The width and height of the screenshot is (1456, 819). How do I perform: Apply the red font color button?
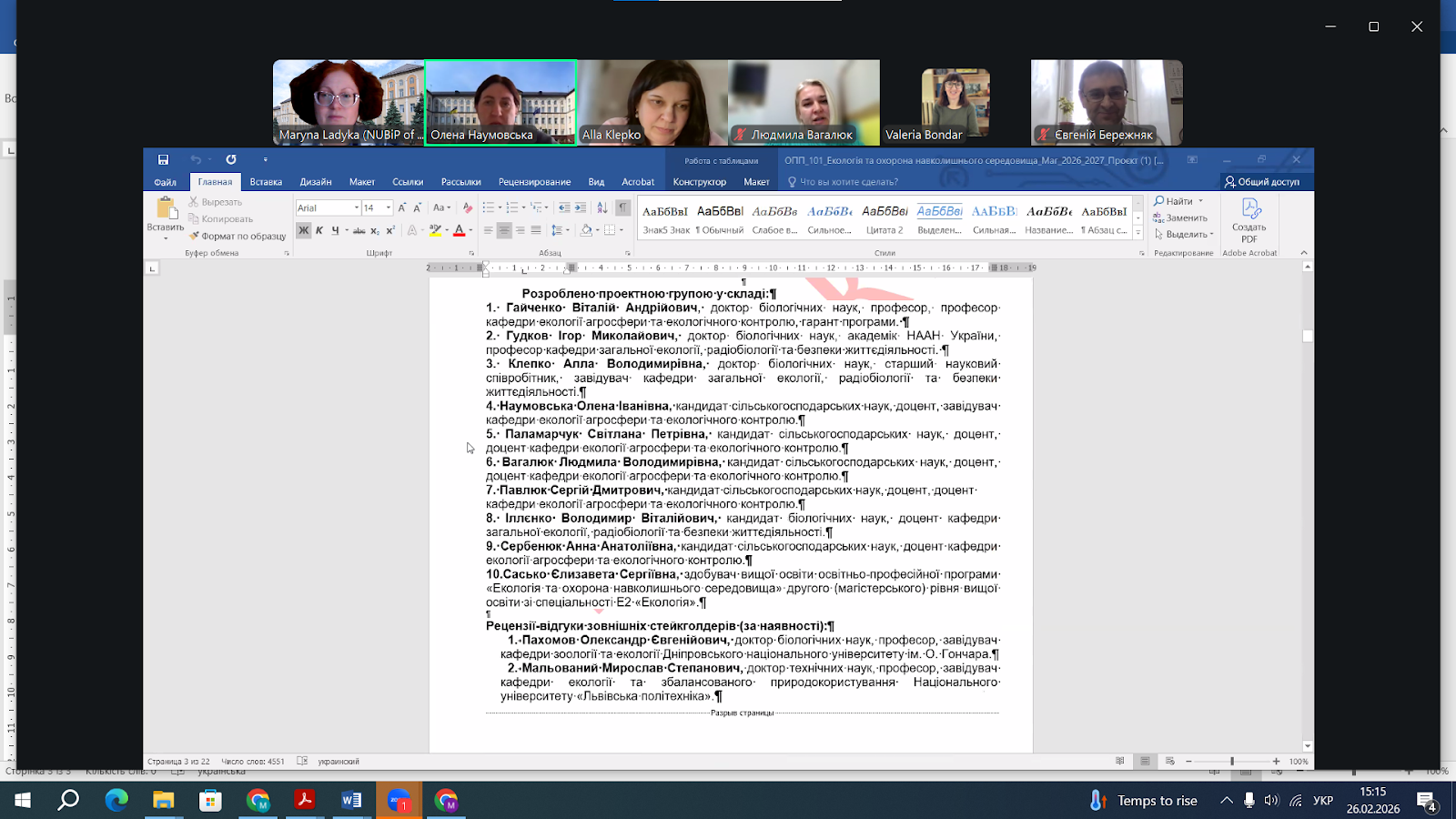click(460, 230)
